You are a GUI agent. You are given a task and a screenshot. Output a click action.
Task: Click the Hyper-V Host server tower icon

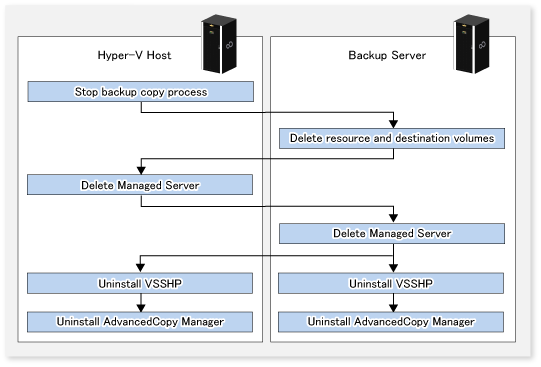click(x=219, y=44)
